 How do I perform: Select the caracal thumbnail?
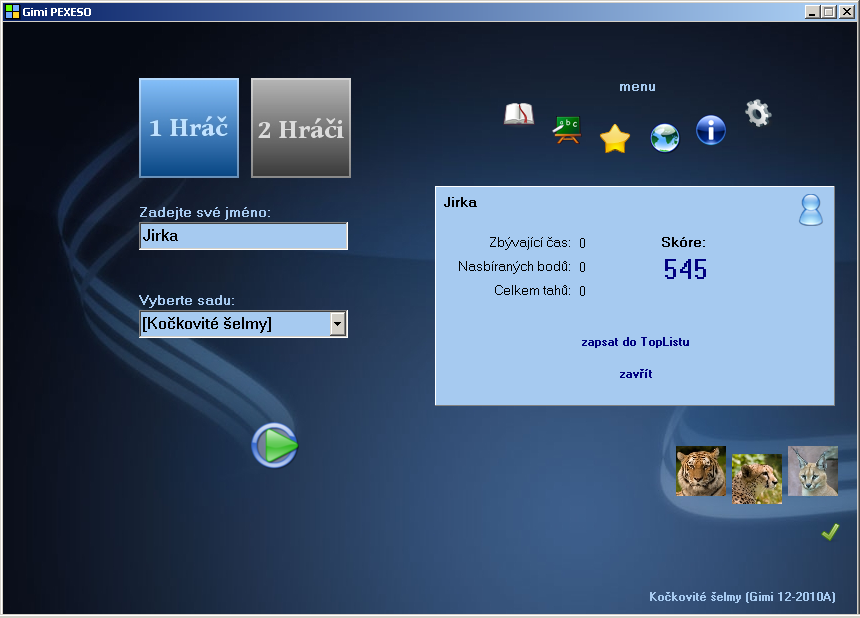[x=813, y=471]
